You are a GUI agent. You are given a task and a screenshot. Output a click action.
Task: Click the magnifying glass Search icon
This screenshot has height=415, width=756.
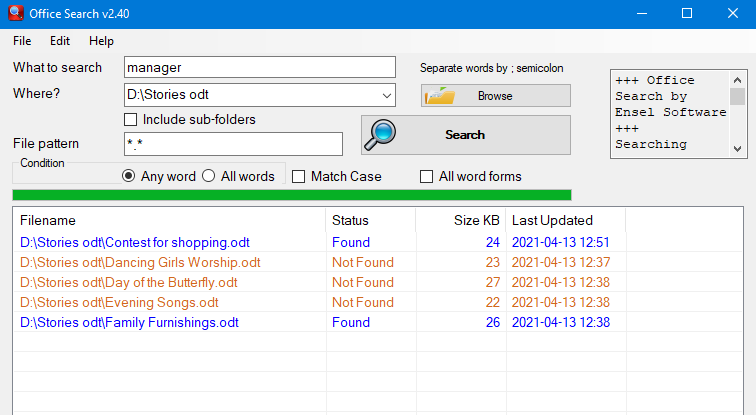click(380, 134)
